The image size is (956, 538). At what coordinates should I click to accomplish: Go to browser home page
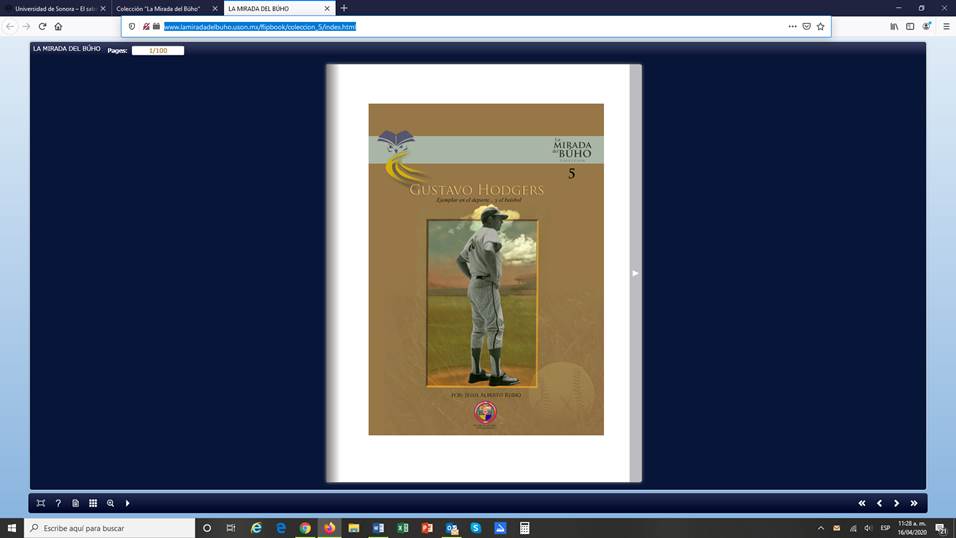click(59, 26)
